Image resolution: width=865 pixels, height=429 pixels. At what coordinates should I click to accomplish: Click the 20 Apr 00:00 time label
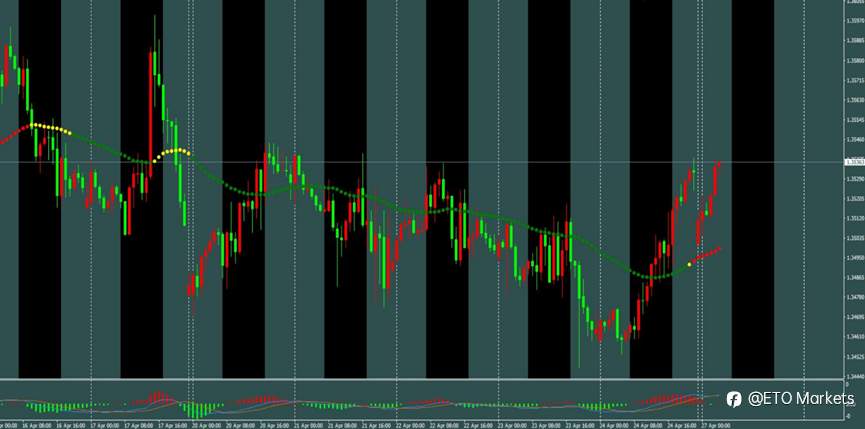[x=207, y=425]
